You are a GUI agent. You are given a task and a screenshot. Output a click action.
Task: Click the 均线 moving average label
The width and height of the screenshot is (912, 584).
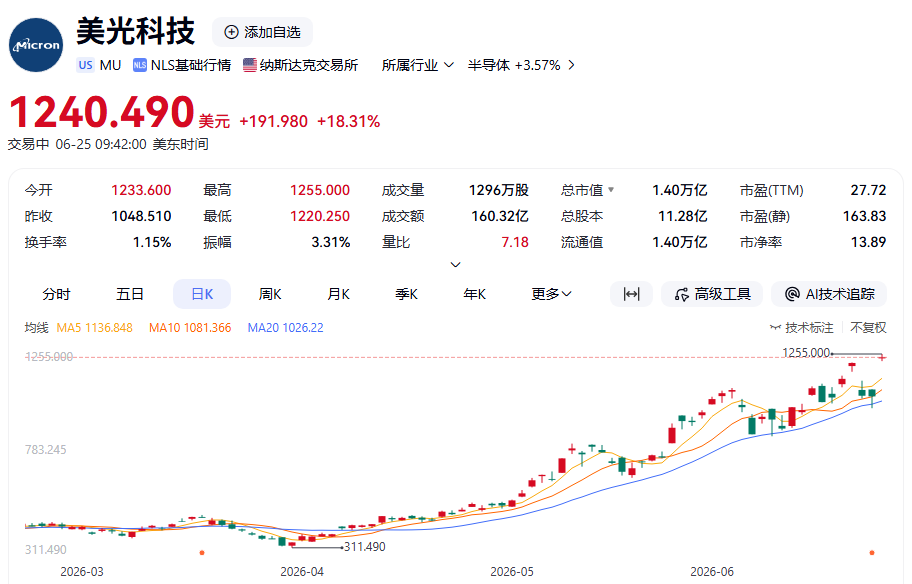pyautogui.click(x=36, y=328)
